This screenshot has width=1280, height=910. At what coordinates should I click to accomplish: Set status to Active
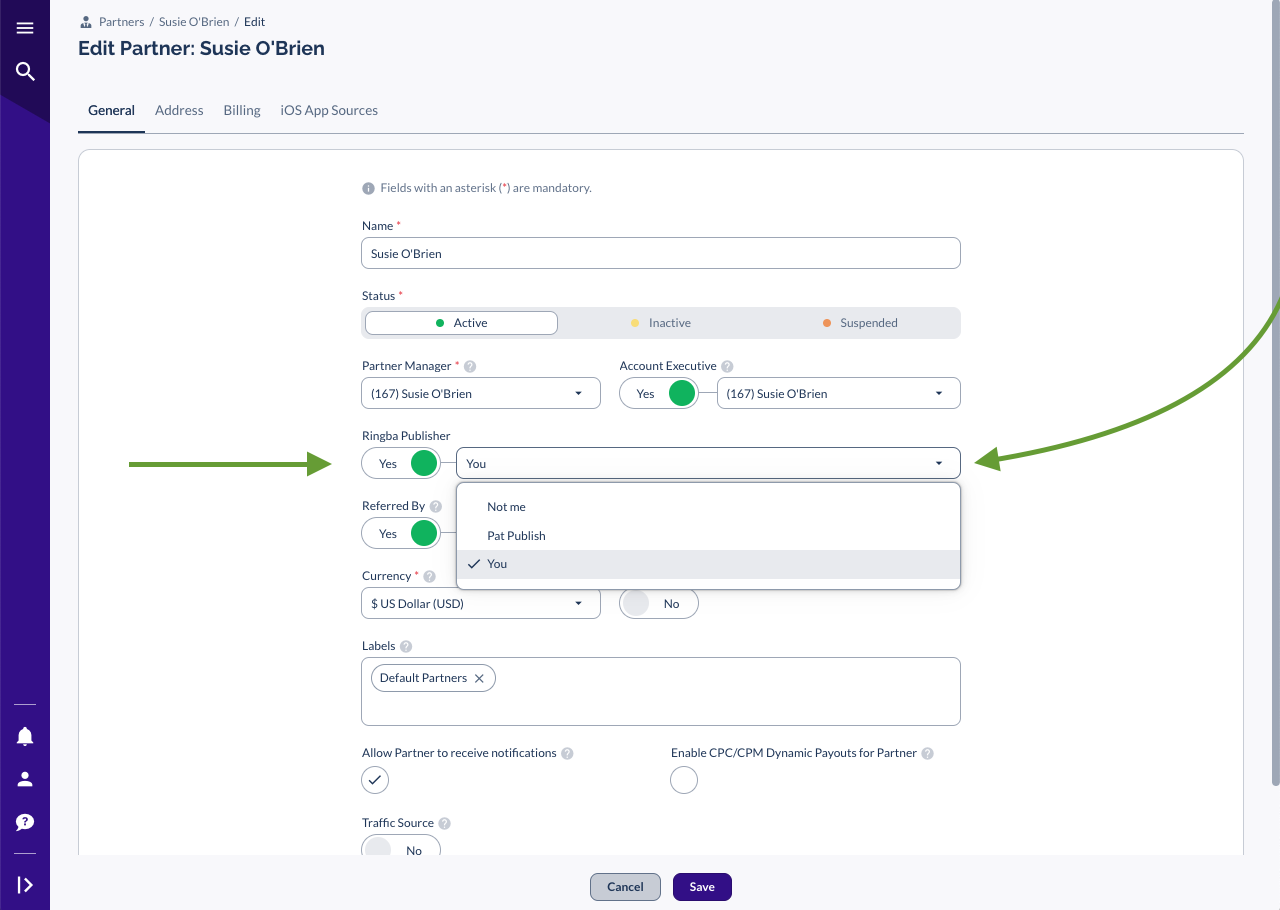tap(461, 323)
